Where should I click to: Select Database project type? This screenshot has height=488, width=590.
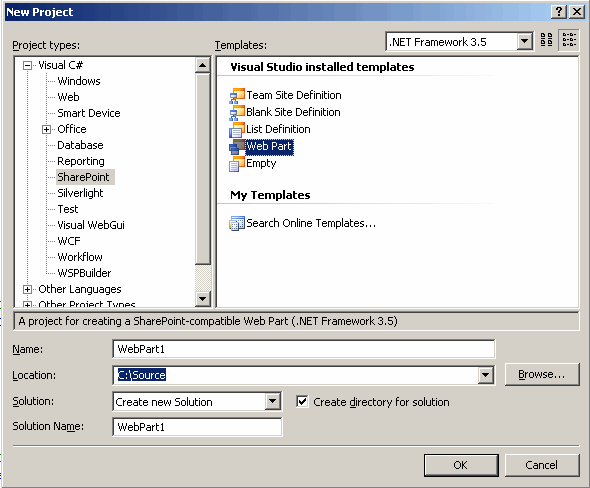click(x=80, y=145)
